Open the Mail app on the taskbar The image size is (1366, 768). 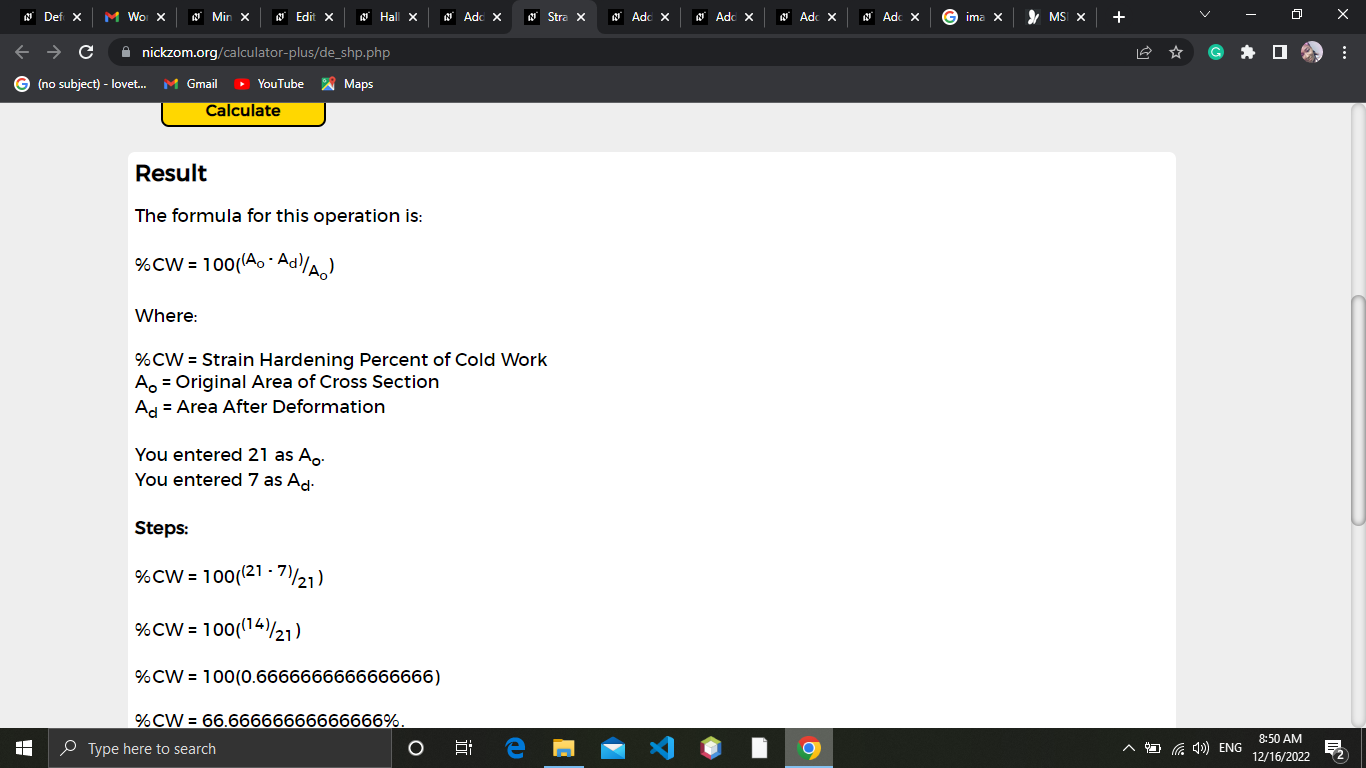click(613, 748)
